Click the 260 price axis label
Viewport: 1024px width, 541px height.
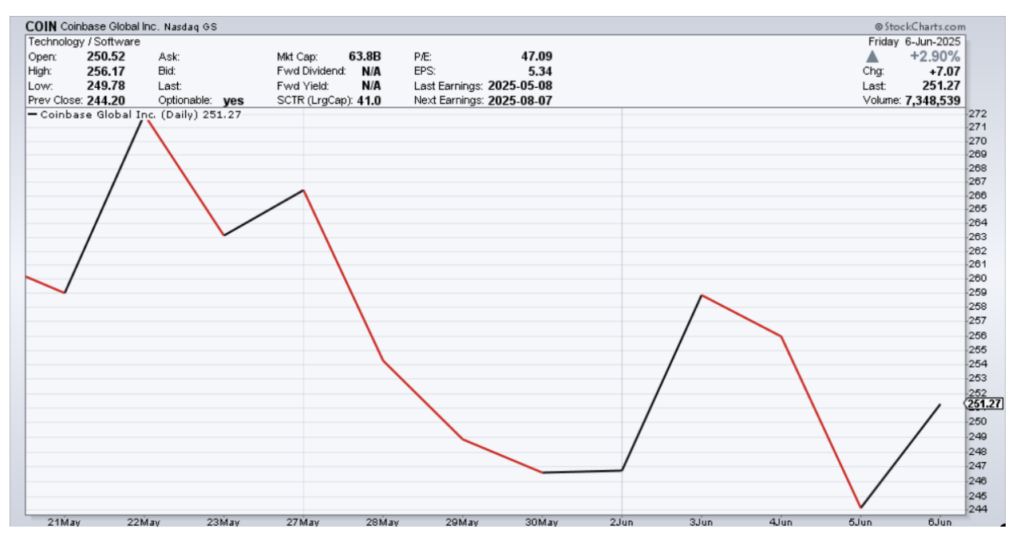[x=978, y=278]
